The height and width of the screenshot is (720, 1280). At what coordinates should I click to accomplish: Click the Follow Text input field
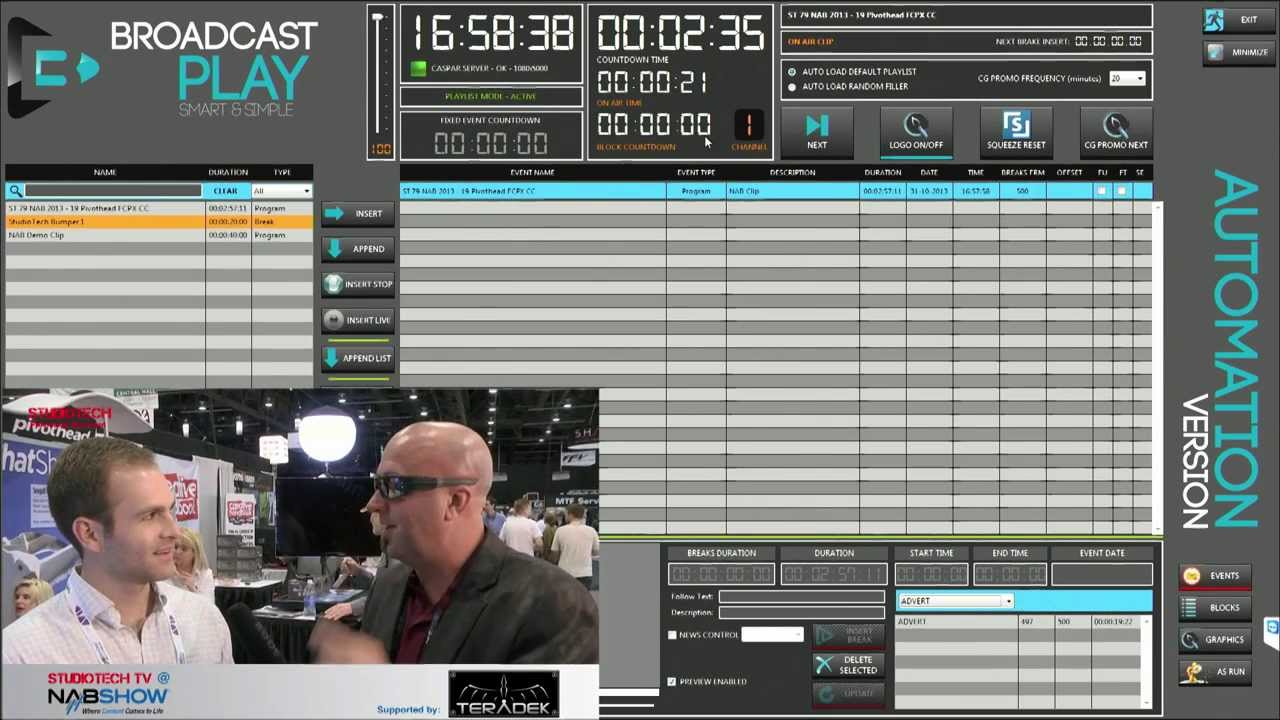(x=801, y=597)
